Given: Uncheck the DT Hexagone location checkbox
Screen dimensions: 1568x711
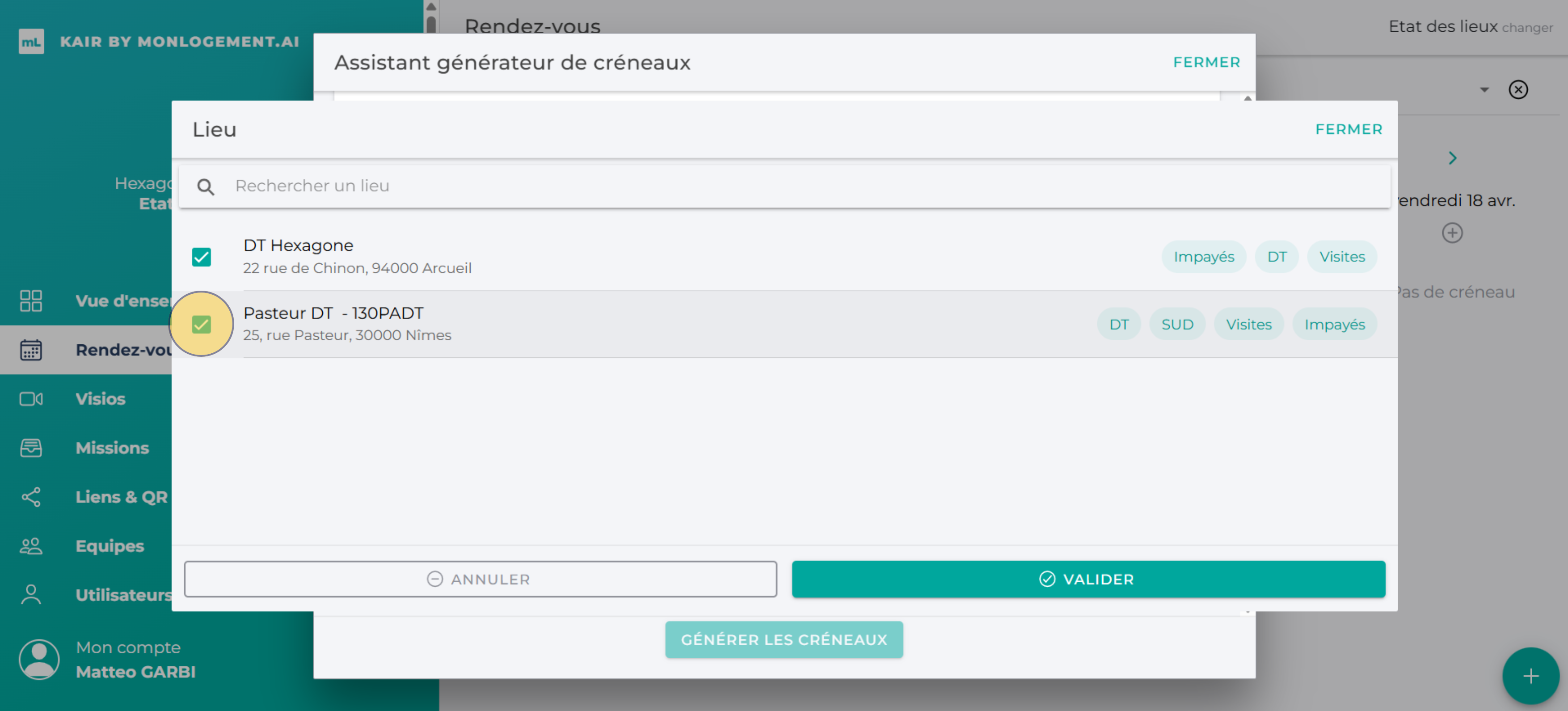Looking at the screenshot, I should click(202, 257).
